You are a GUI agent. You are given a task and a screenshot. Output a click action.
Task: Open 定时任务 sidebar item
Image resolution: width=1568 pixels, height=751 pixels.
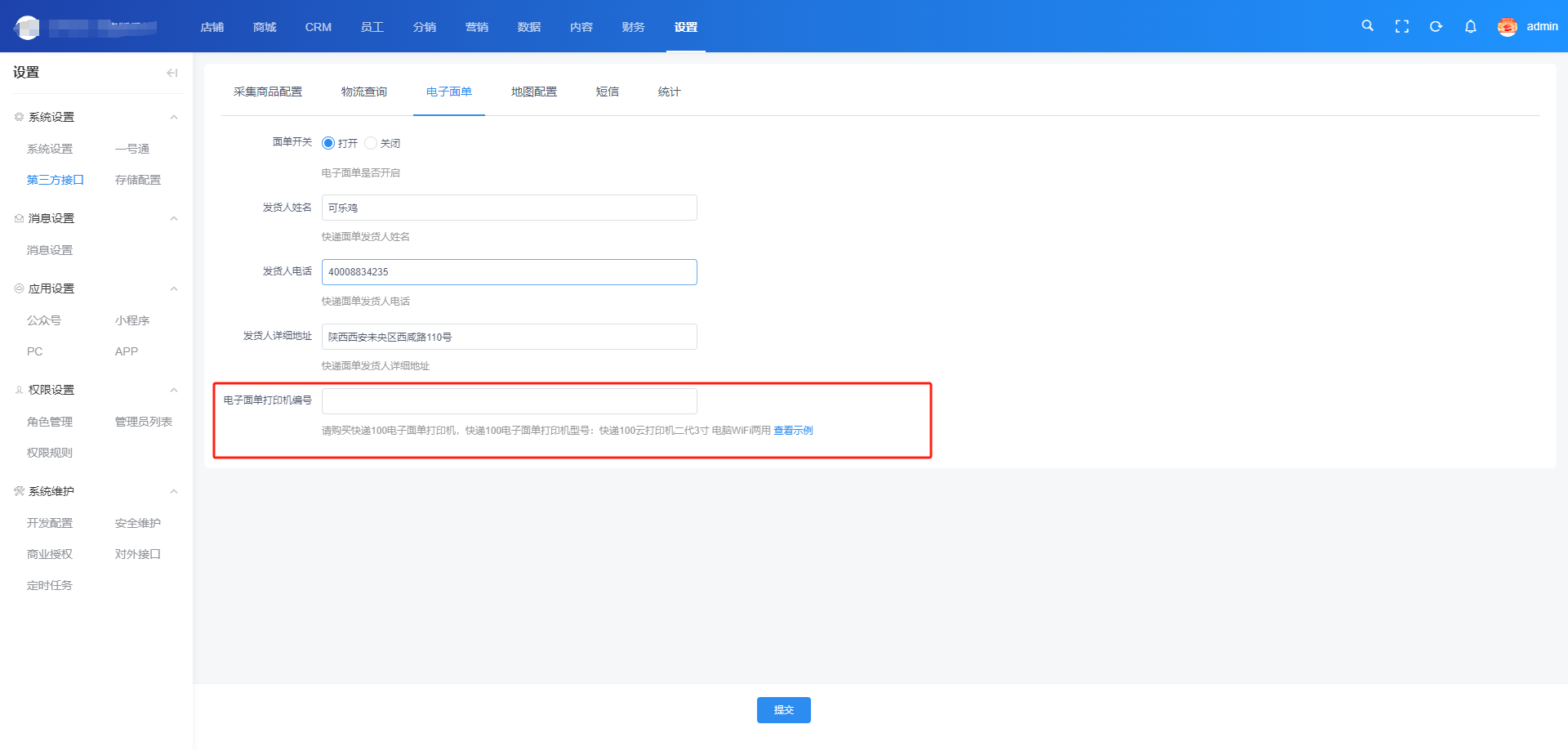(x=50, y=585)
